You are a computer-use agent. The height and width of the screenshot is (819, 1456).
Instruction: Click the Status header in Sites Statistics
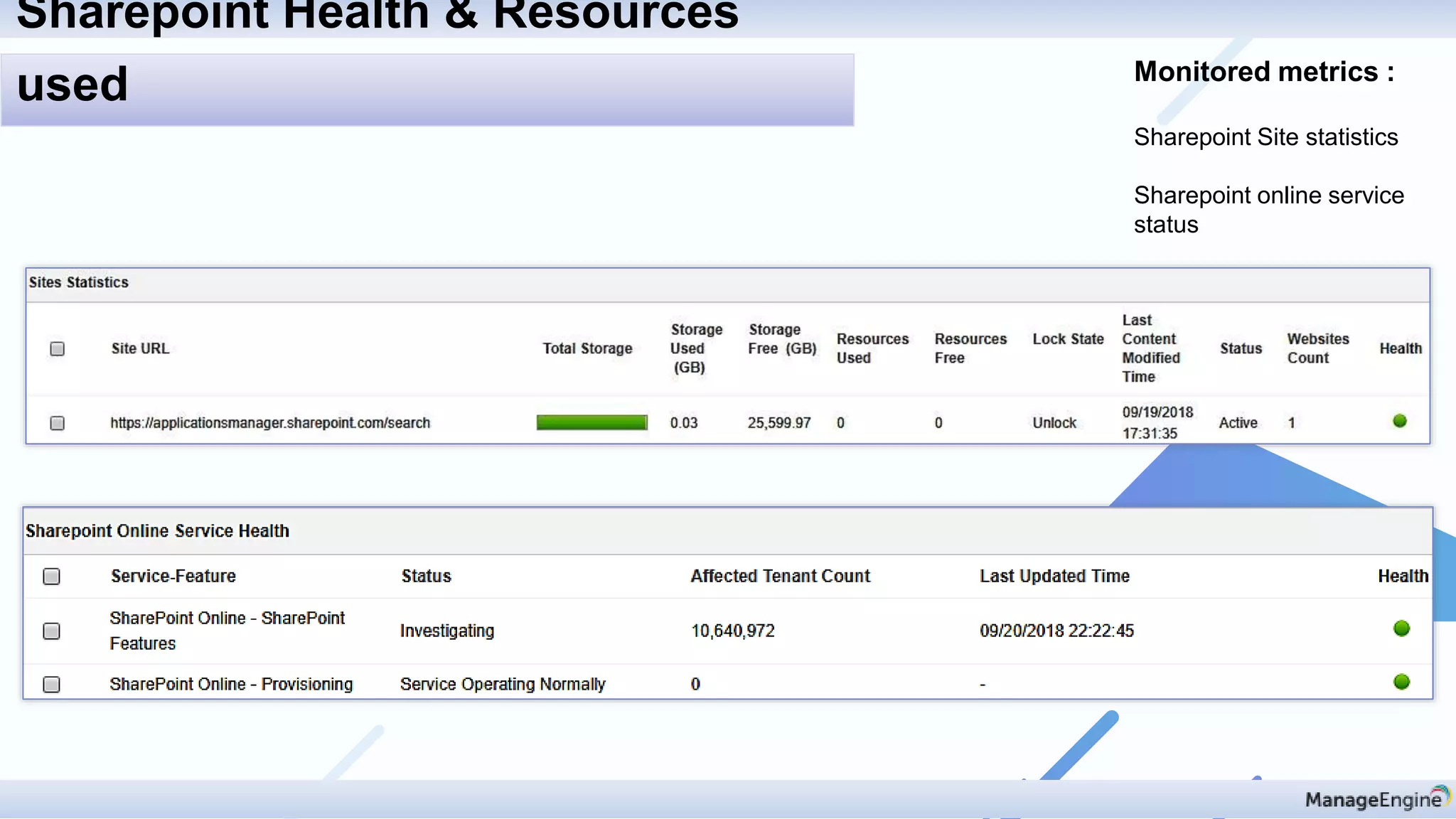[x=1241, y=348]
